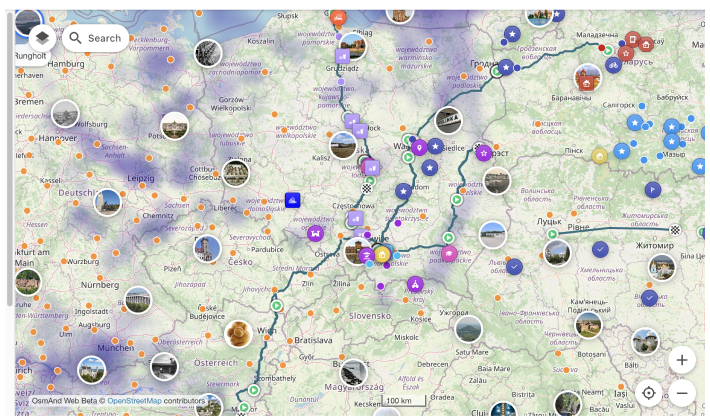Click the green play marker near Lutsk
This screenshot has height=420, width=710.
(551, 233)
